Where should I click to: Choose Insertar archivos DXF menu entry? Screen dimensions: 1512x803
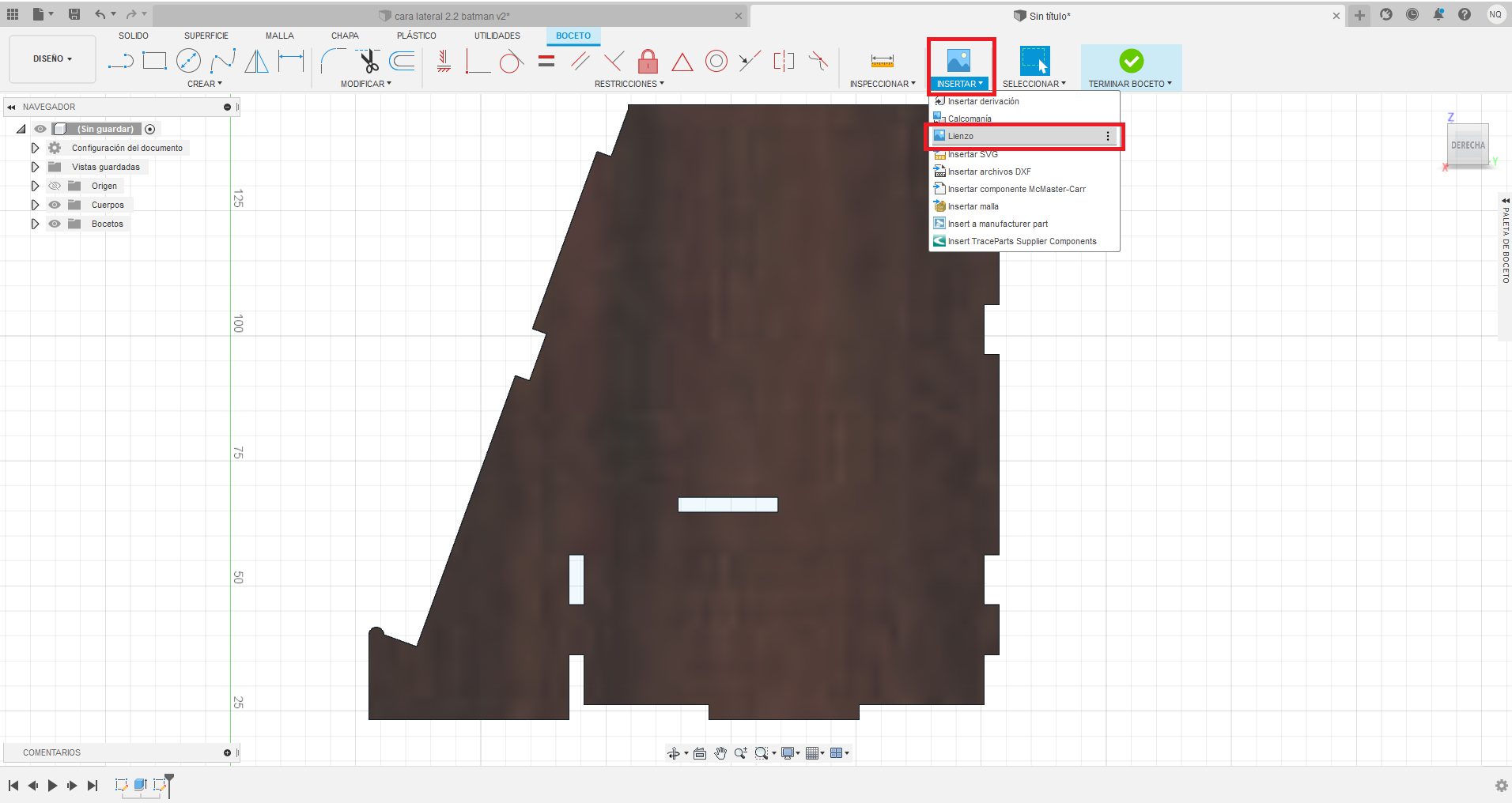tap(1024, 172)
